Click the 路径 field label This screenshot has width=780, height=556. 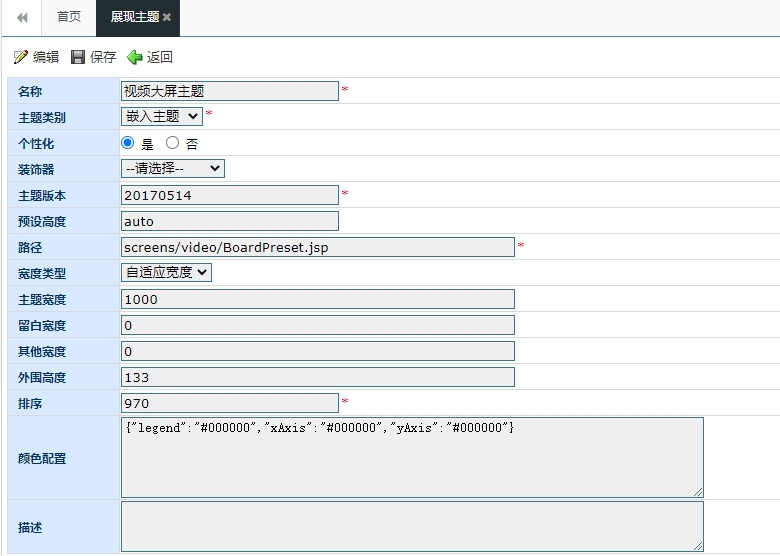30,248
